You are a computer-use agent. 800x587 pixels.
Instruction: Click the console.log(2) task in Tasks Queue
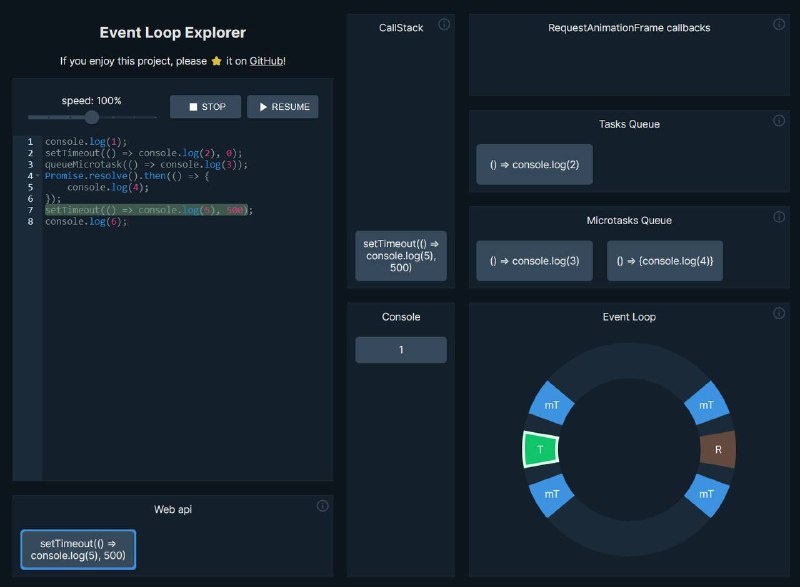tap(533, 164)
